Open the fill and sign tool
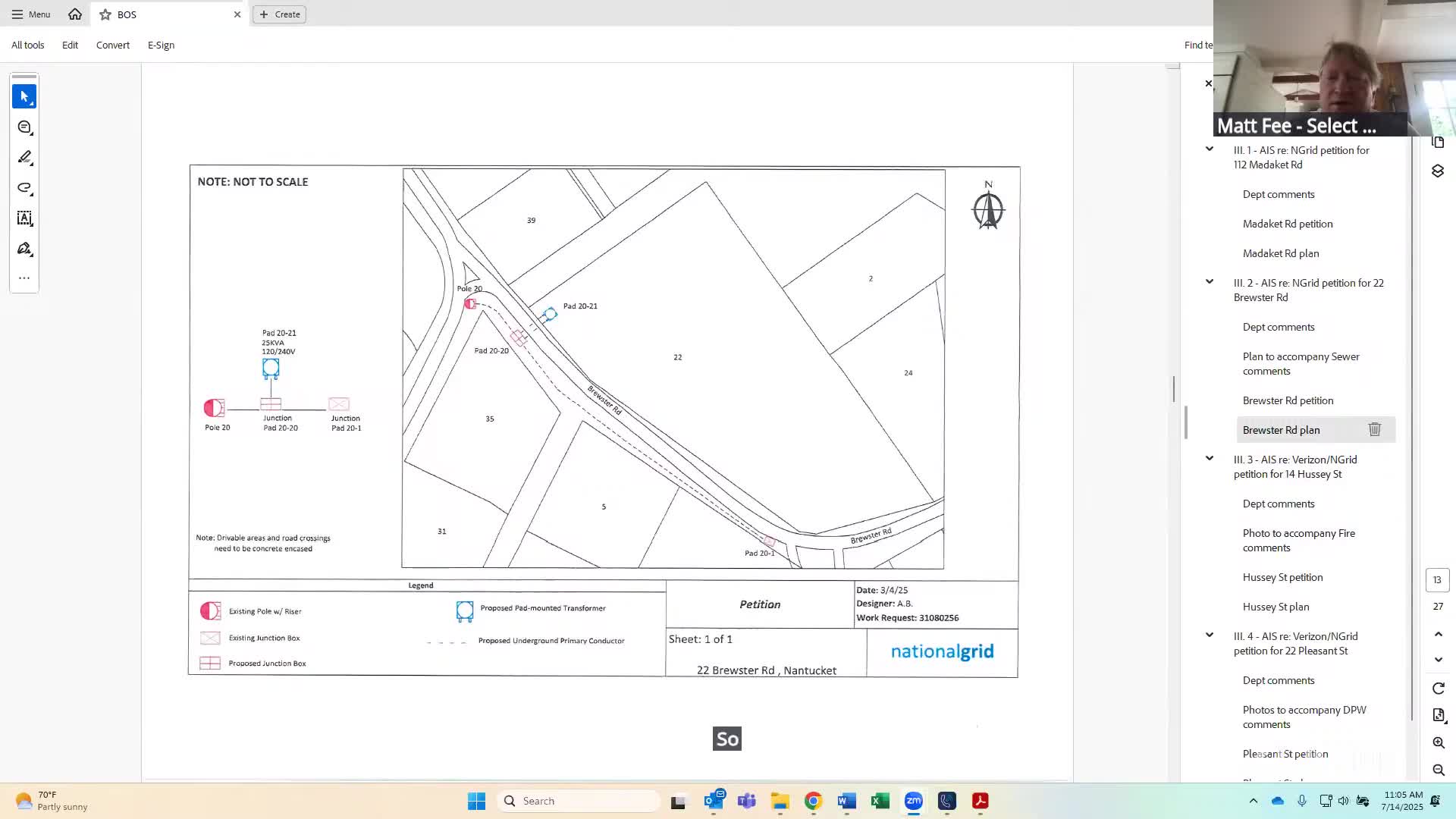Image resolution: width=1456 pixels, height=819 pixels. pos(24,249)
